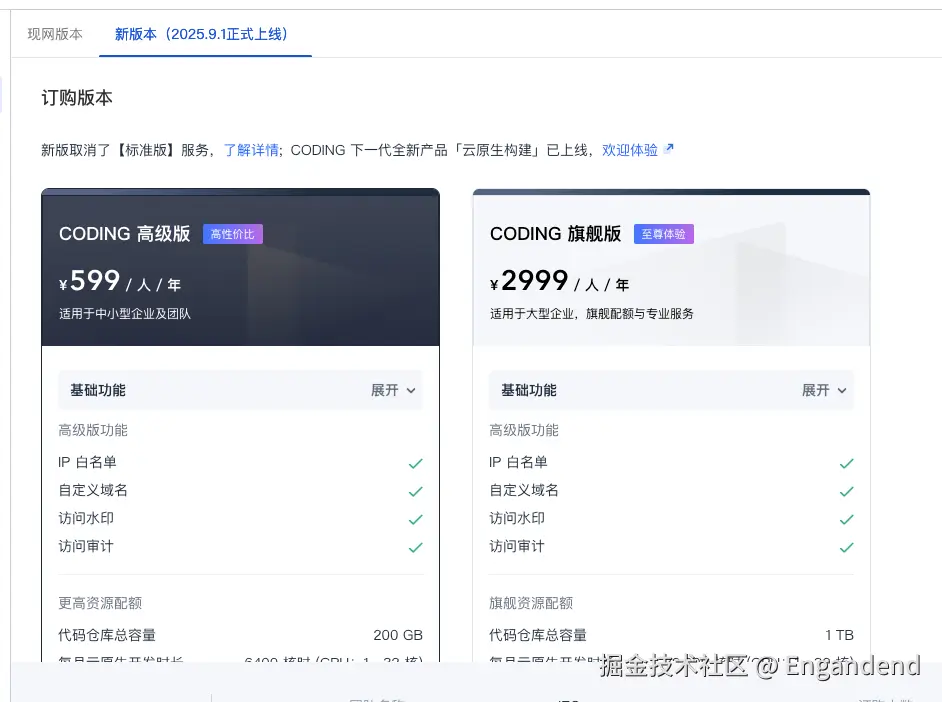Click the 访问审计 checkmark in 旗舰版
The width and height of the screenshot is (942, 702).
tap(846, 547)
